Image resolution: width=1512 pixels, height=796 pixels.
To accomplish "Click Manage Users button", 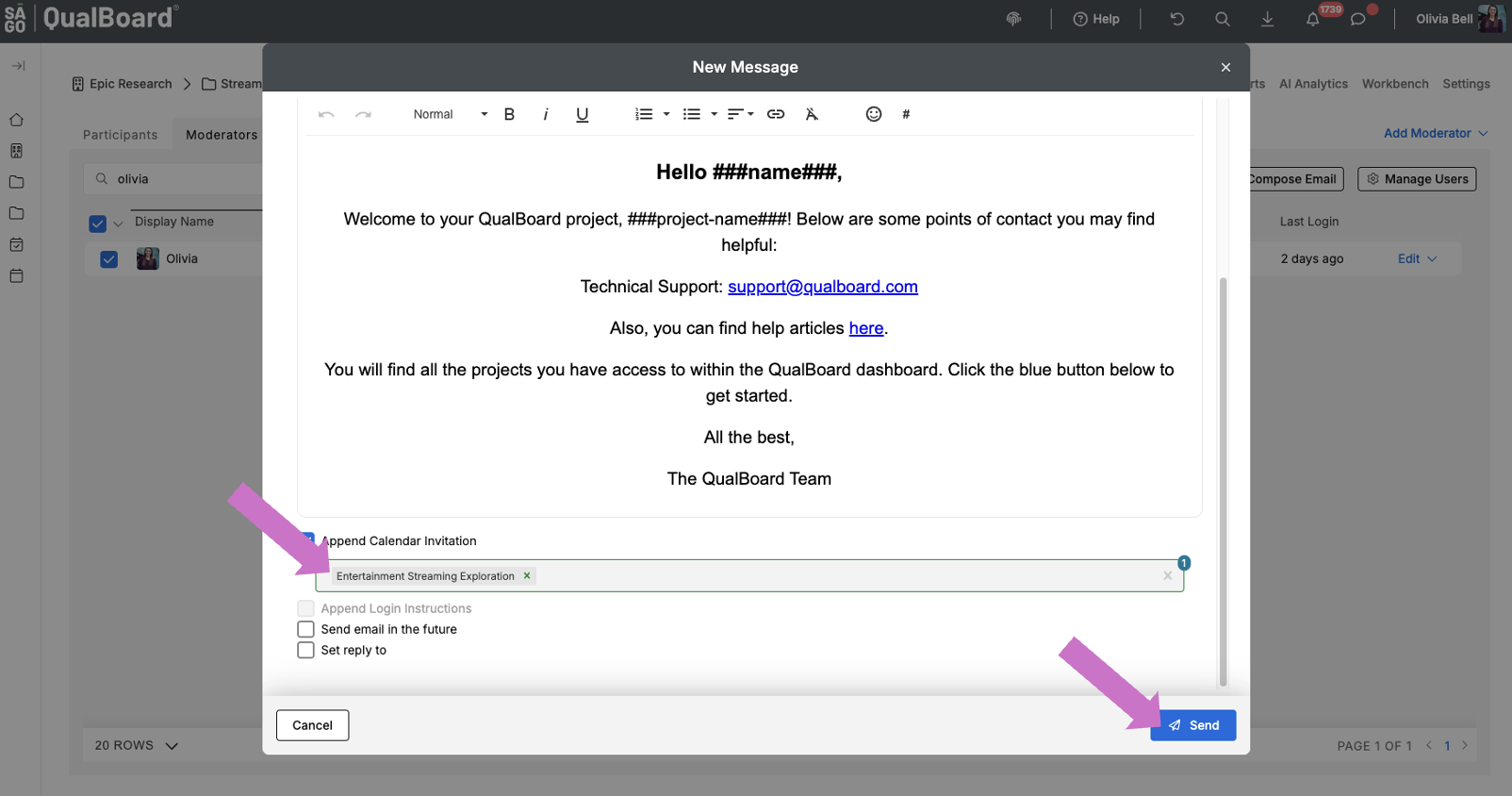I will pyautogui.click(x=1417, y=179).
